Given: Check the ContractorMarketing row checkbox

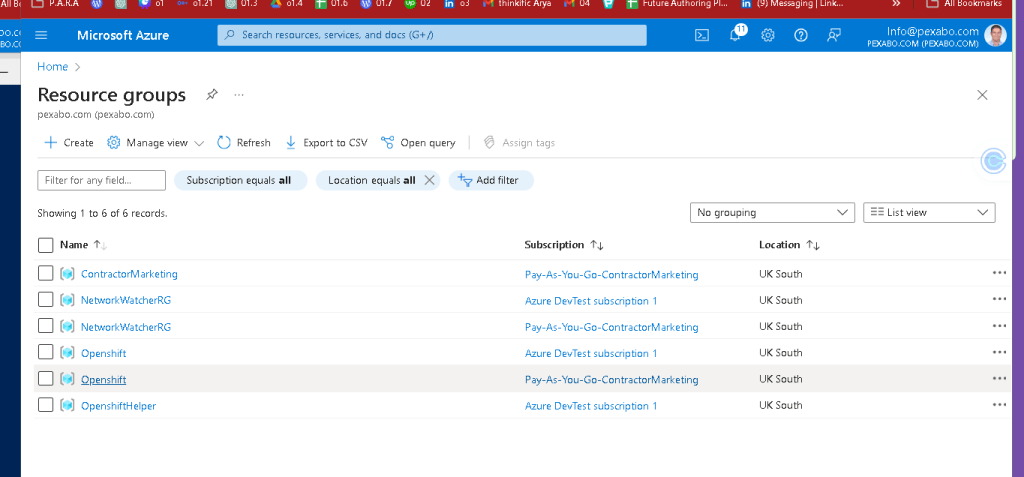Looking at the screenshot, I should tap(46, 273).
